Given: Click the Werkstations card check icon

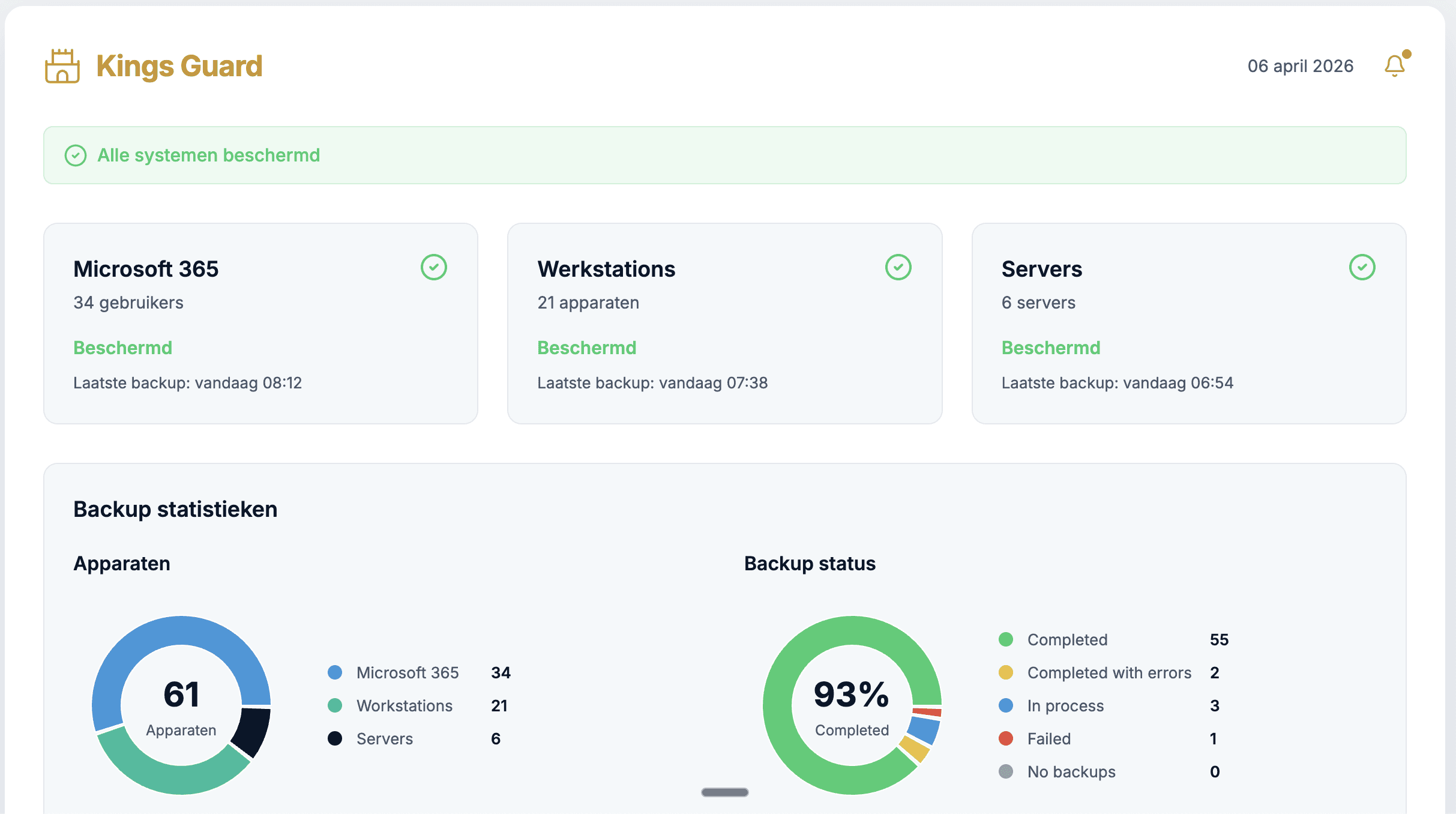Looking at the screenshot, I should click(898, 267).
